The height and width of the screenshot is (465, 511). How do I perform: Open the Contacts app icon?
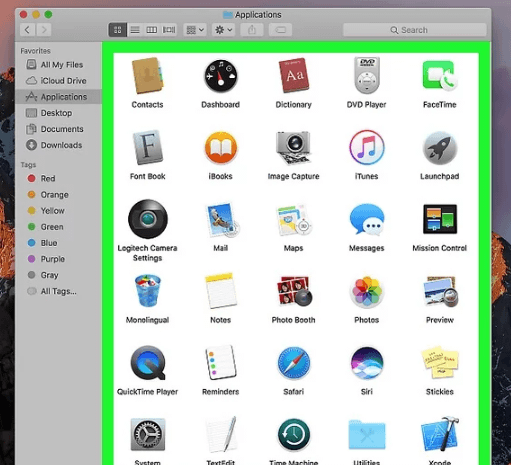coord(147,76)
